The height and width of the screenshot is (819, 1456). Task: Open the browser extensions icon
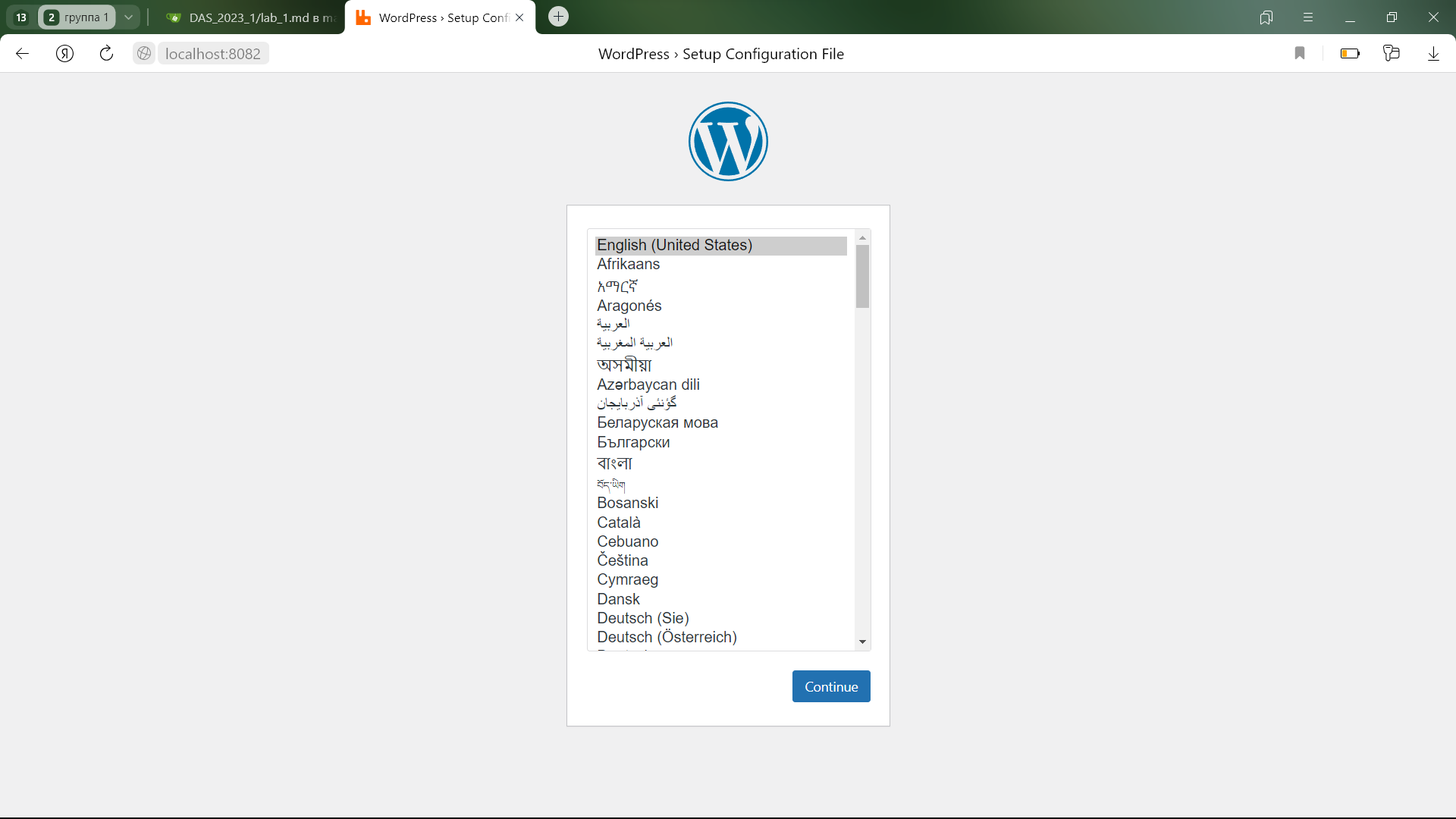pos(1392,54)
